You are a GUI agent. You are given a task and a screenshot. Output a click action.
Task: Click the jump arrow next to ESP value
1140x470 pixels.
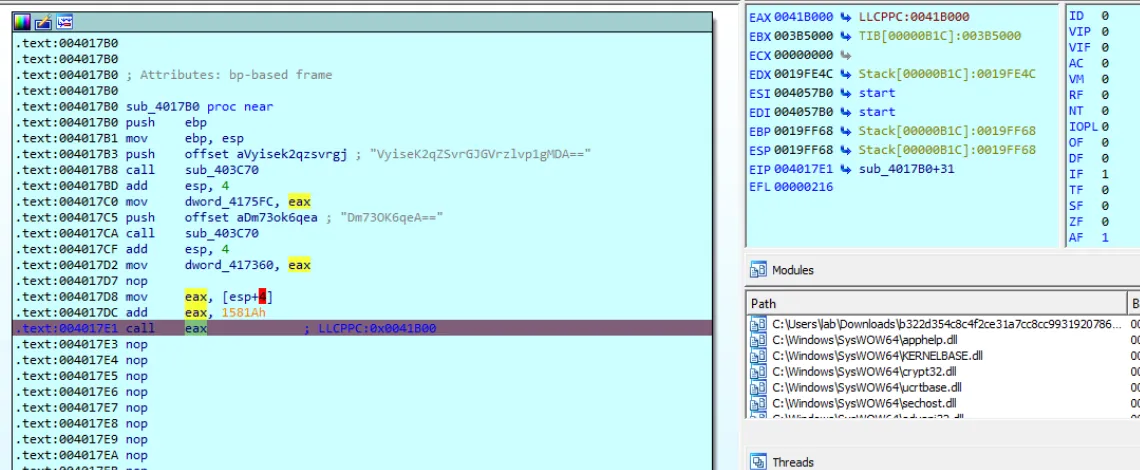pyautogui.click(x=846, y=150)
